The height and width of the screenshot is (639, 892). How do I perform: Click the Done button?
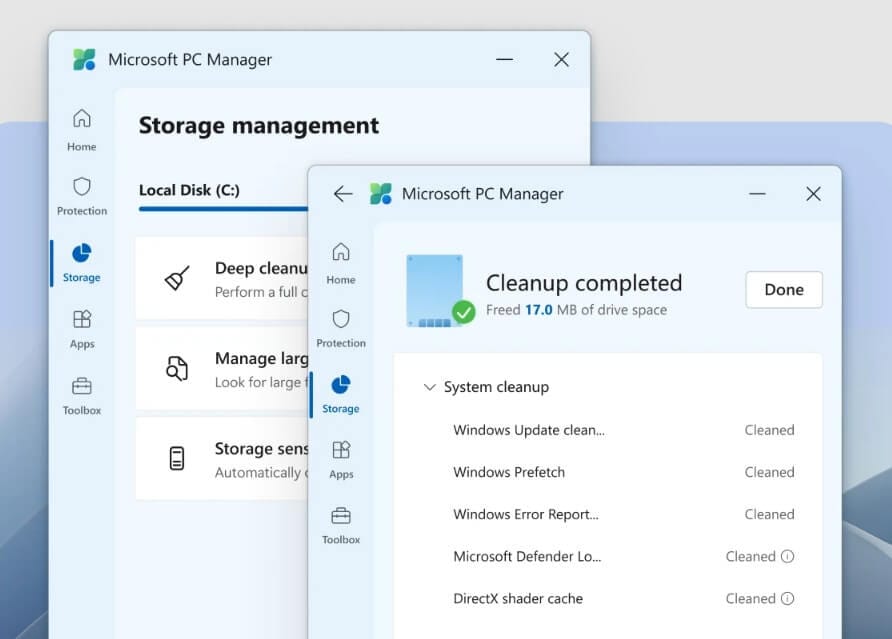784,290
